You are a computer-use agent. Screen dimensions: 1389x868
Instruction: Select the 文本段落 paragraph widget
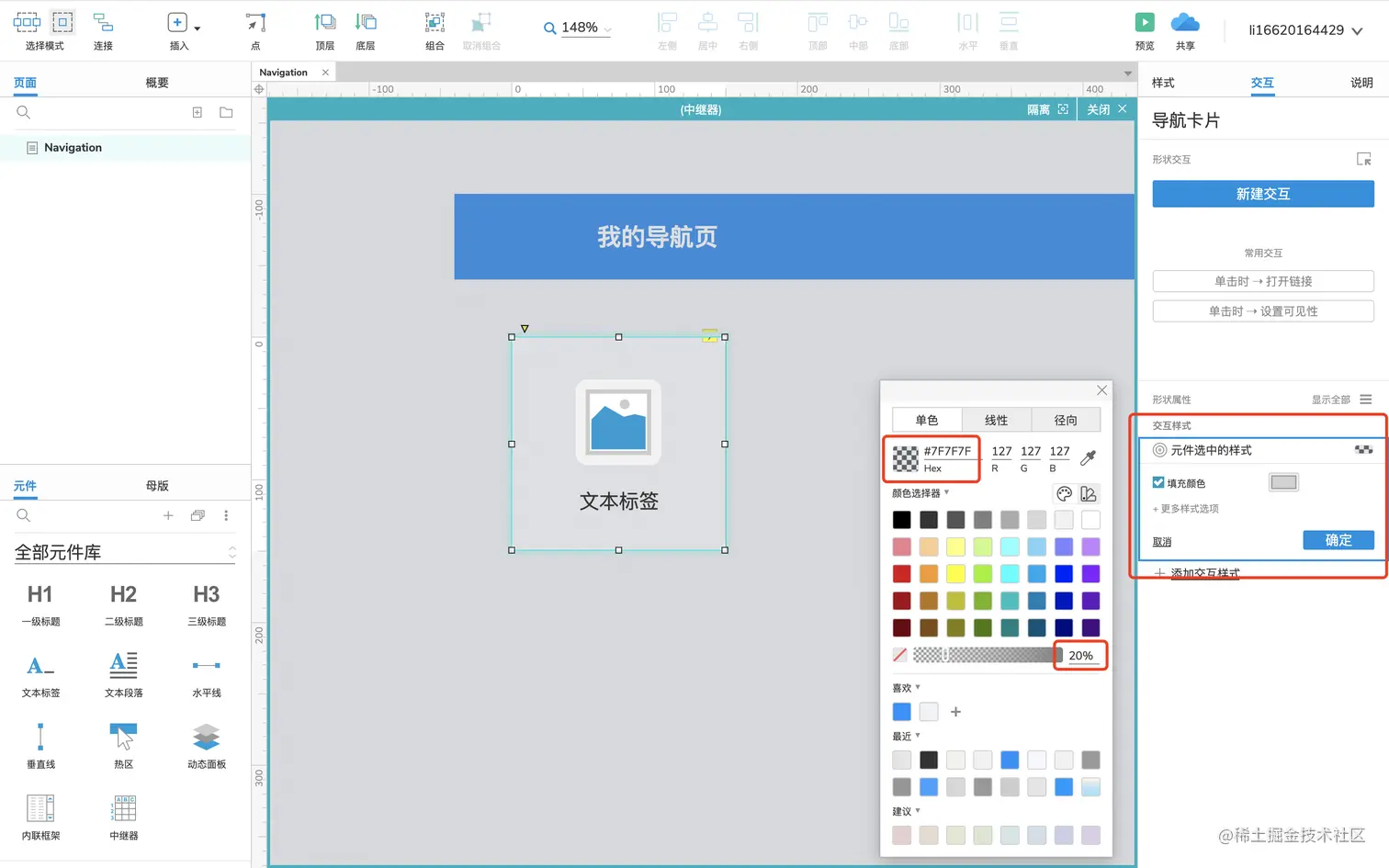point(124,674)
